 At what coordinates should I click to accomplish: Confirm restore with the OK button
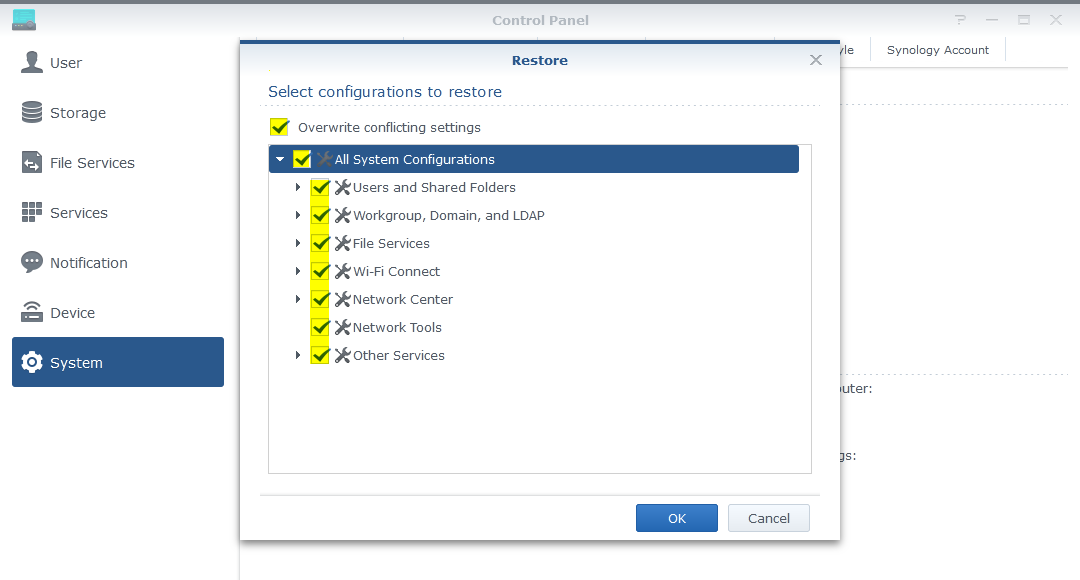676,518
